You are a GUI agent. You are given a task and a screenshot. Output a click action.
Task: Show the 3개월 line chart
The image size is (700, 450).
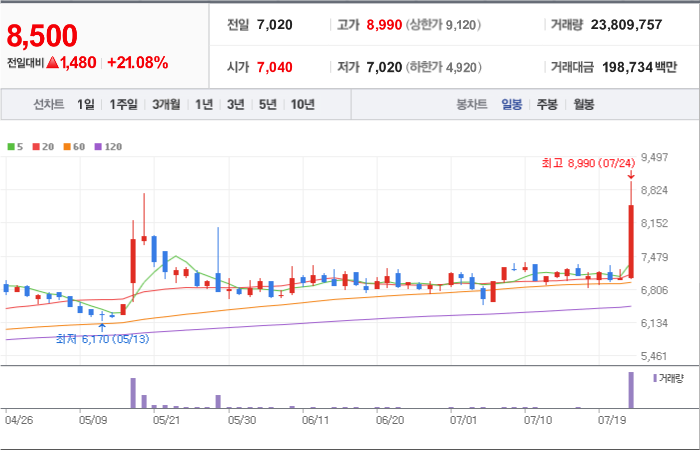[166, 104]
